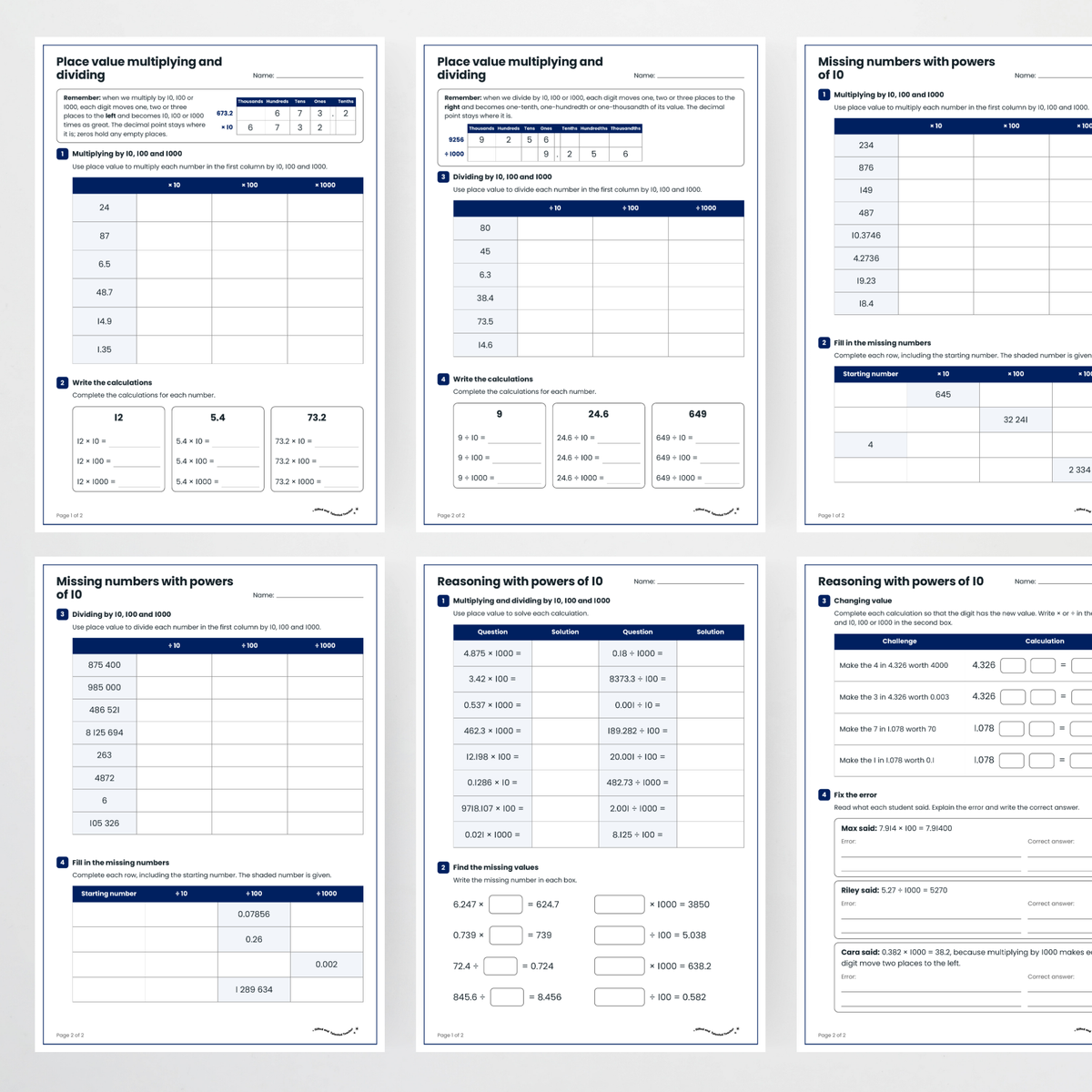Select the '73.5' cell in the dividing table
1092x1092 pixels.
point(485,321)
